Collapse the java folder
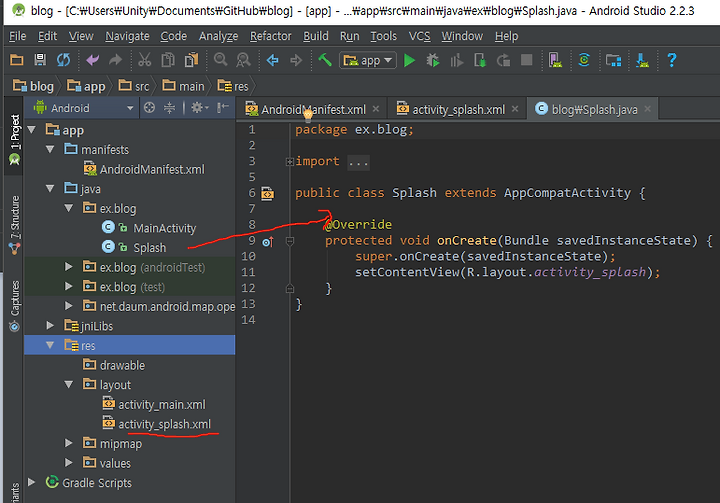The image size is (720, 503). coord(50,189)
